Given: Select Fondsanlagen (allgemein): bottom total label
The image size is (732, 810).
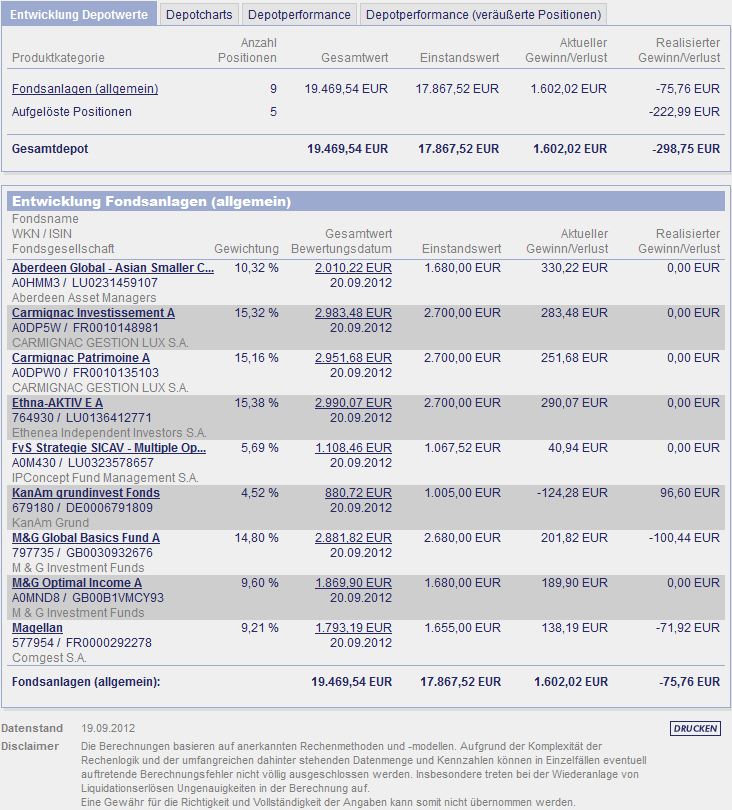Looking at the screenshot, I should pos(86,682).
